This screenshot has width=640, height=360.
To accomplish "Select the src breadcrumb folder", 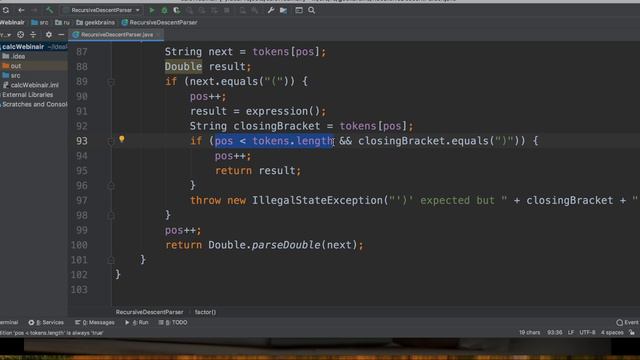I will [x=40, y=22].
